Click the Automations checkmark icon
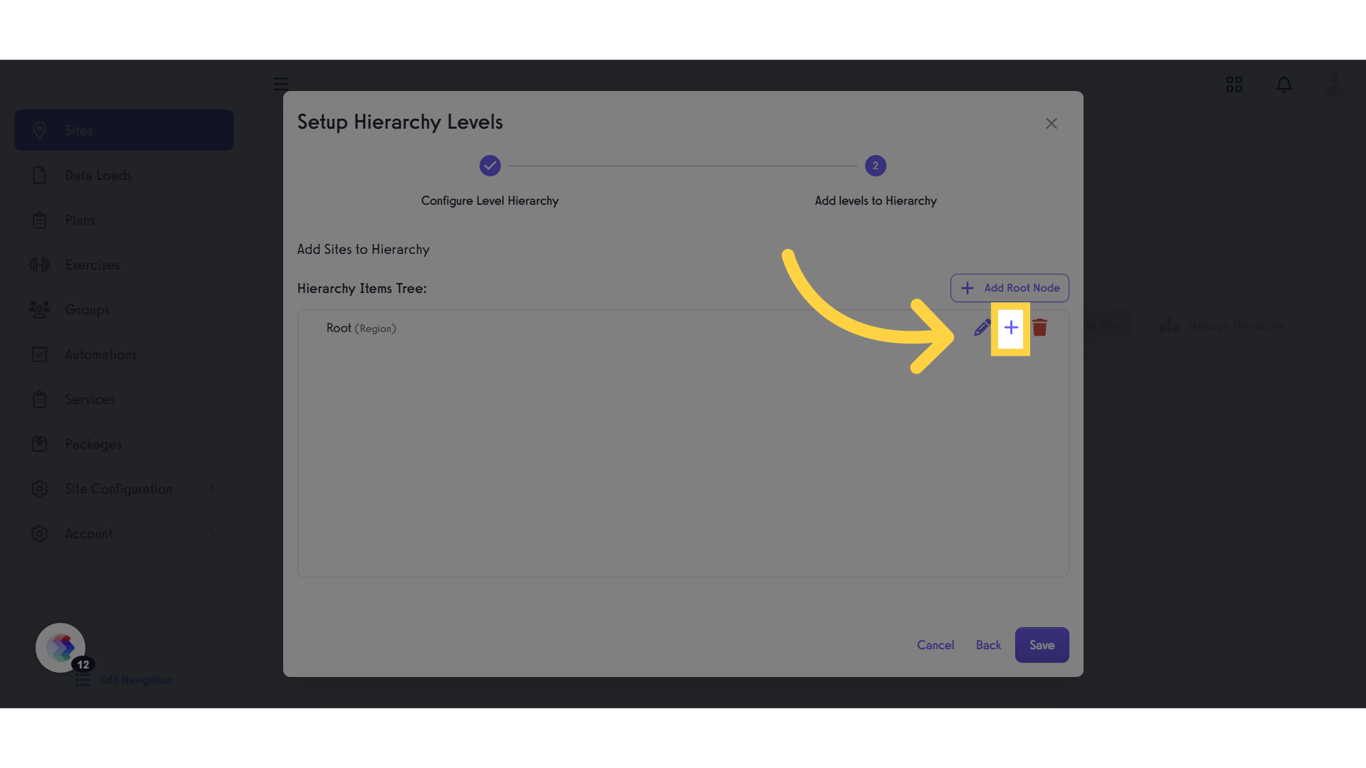The height and width of the screenshot is (768, 1366). pyautogui.click(x=39, y=355)
